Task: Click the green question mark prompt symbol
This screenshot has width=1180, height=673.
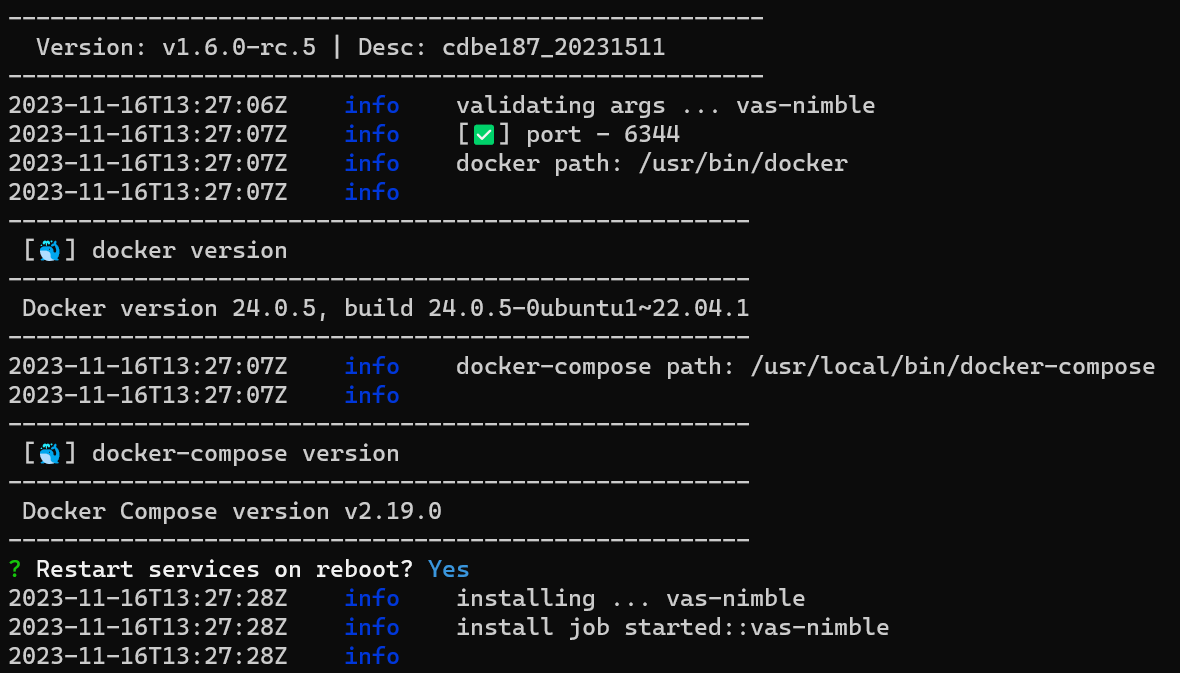Action: pos(15,569)
